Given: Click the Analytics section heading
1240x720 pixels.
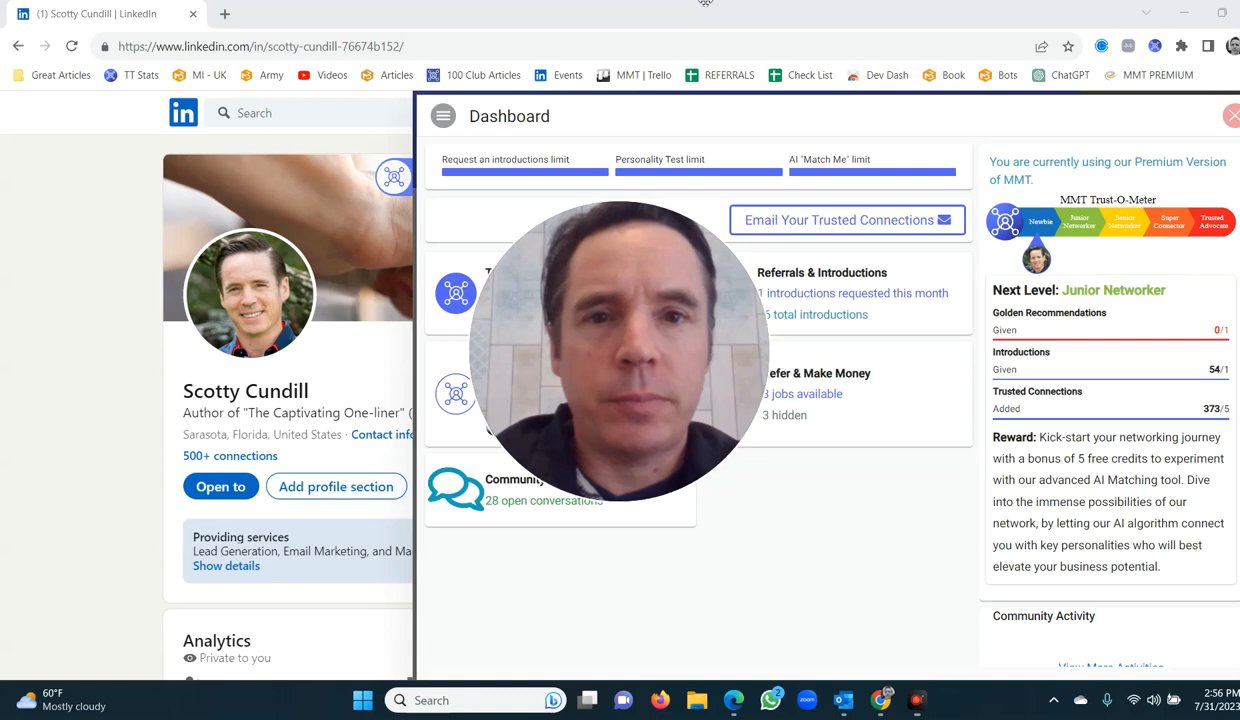Looking at the screenshot, I should 217,641.
